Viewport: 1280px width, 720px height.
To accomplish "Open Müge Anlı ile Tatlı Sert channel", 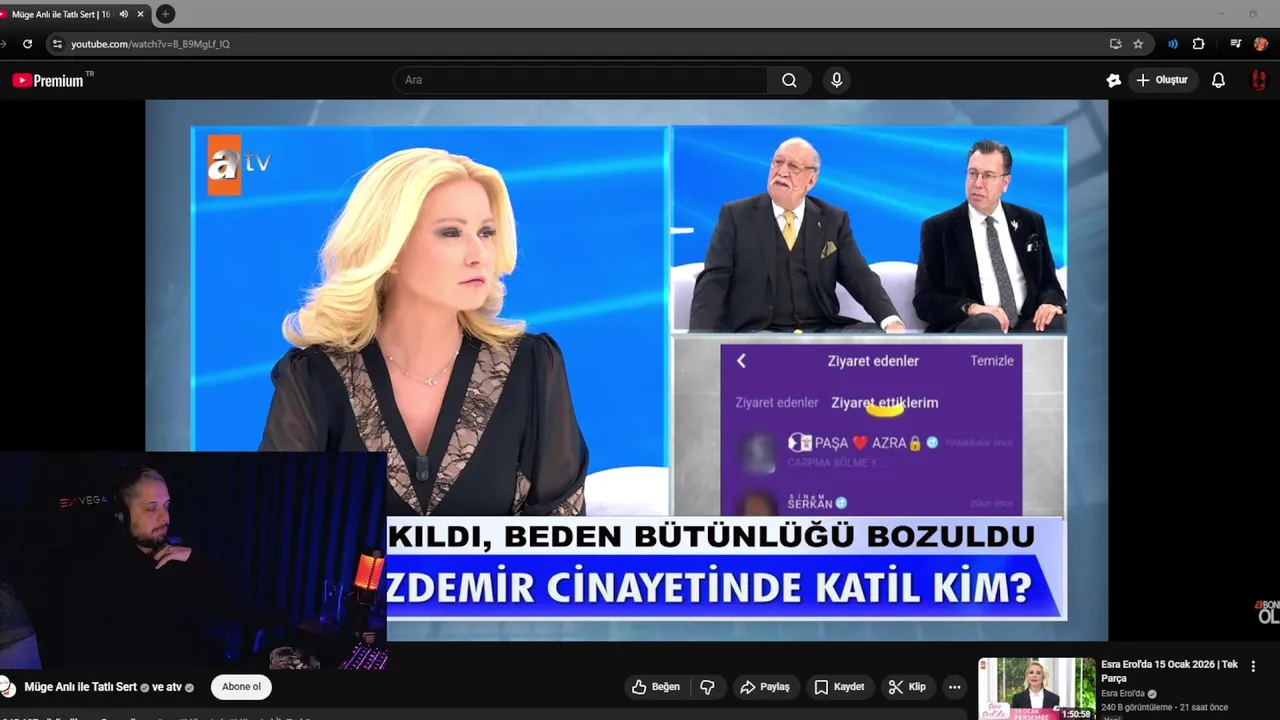I will click(81, 687).
